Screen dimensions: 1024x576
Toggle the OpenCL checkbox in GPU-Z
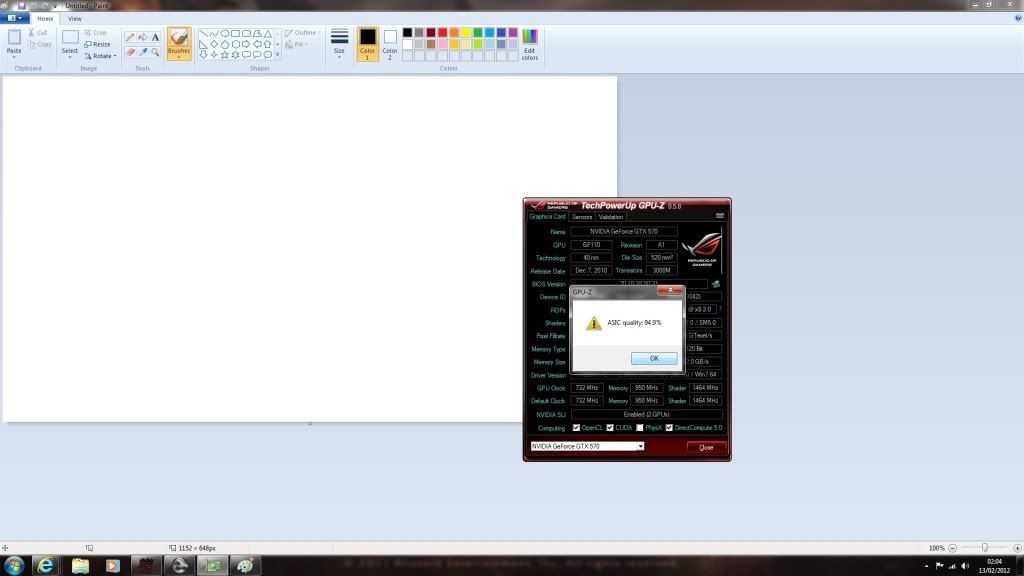tap(576, 428)
